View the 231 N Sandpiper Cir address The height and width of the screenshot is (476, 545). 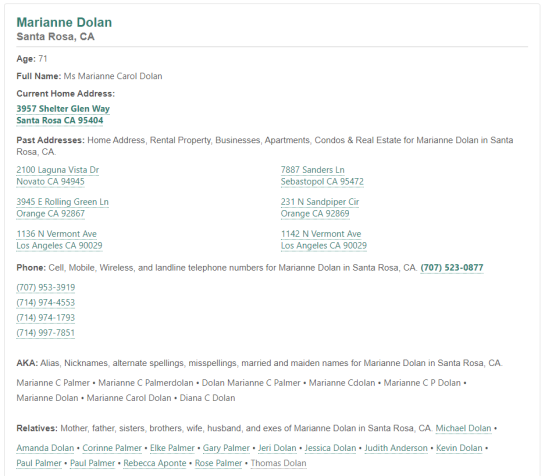coord(320,202)
